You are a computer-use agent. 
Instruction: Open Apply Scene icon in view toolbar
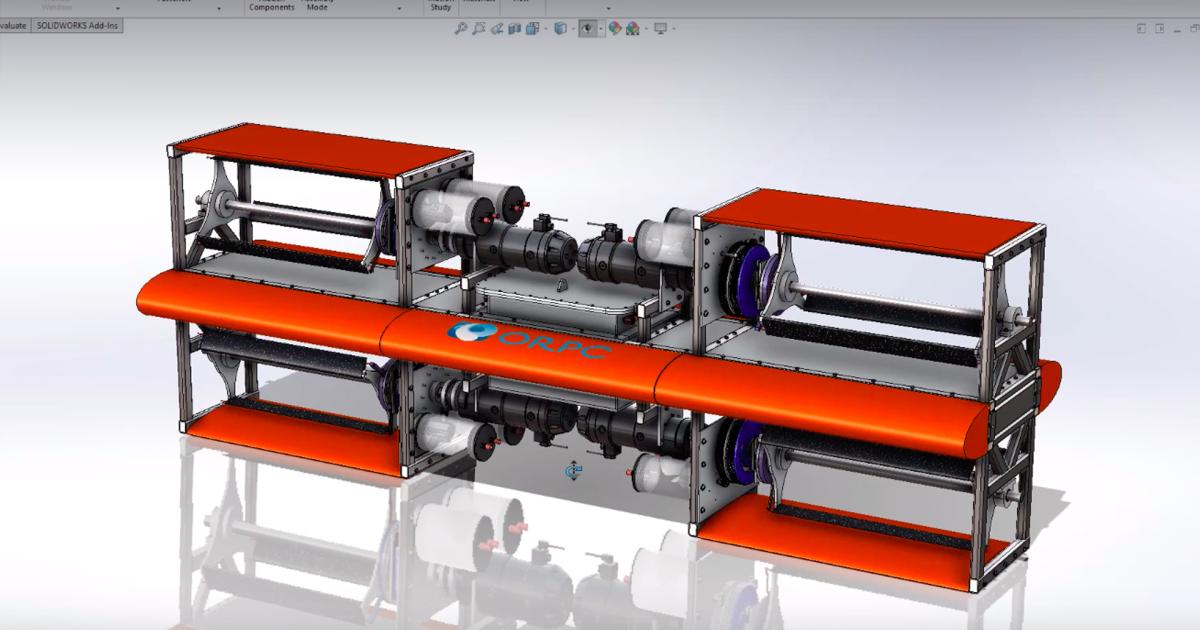(632, 29)
